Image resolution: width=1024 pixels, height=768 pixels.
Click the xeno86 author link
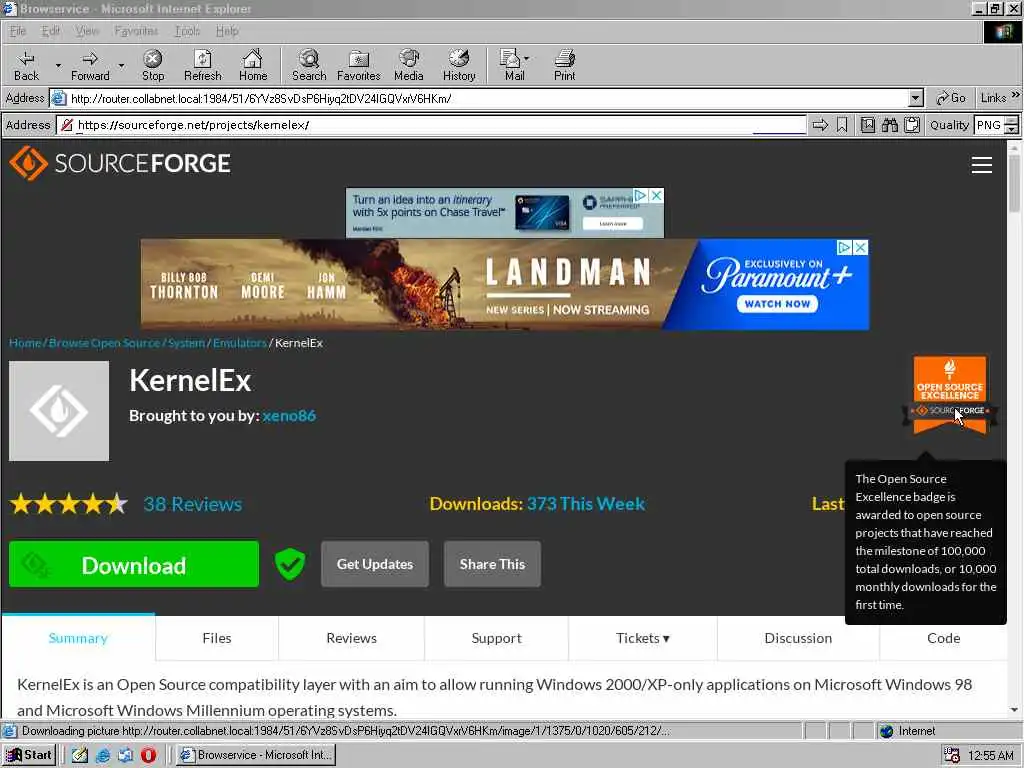tap(289, 415)
